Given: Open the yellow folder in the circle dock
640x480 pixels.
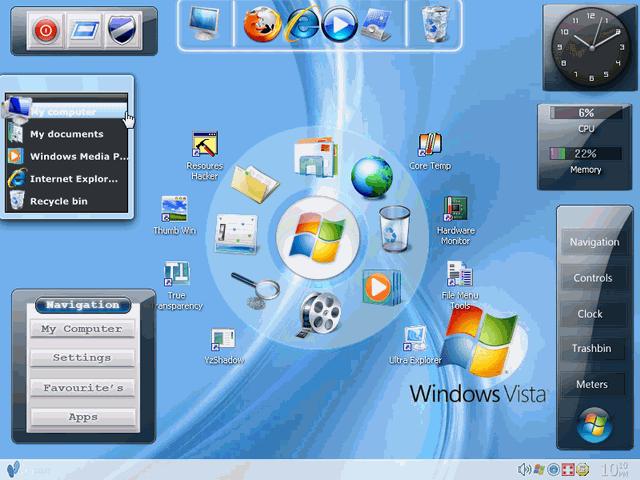Looking at the screenshot, I should point(254,184).
